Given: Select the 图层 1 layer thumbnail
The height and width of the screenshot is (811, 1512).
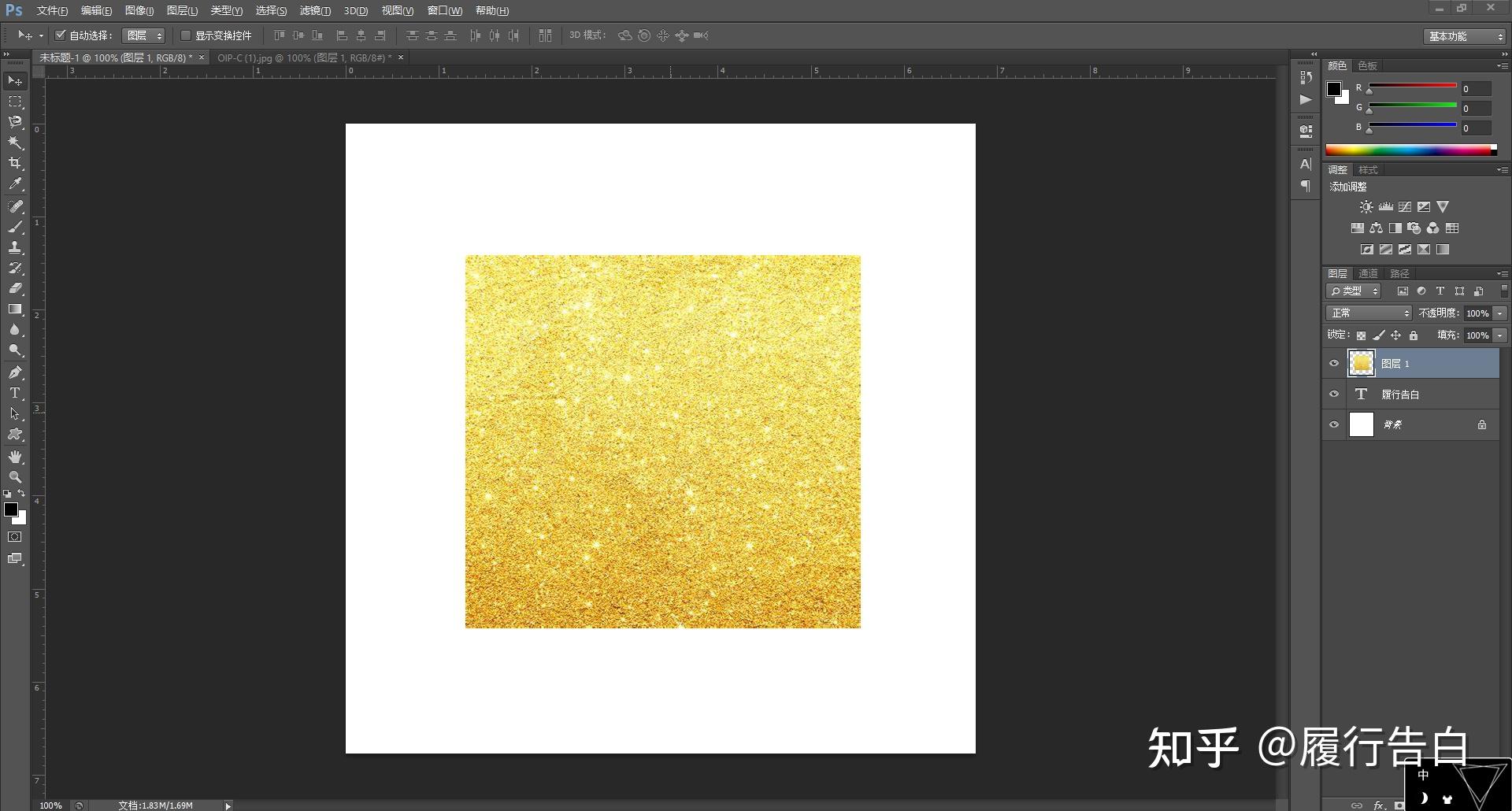Looking at the screenshot, I should point(1361,363).
